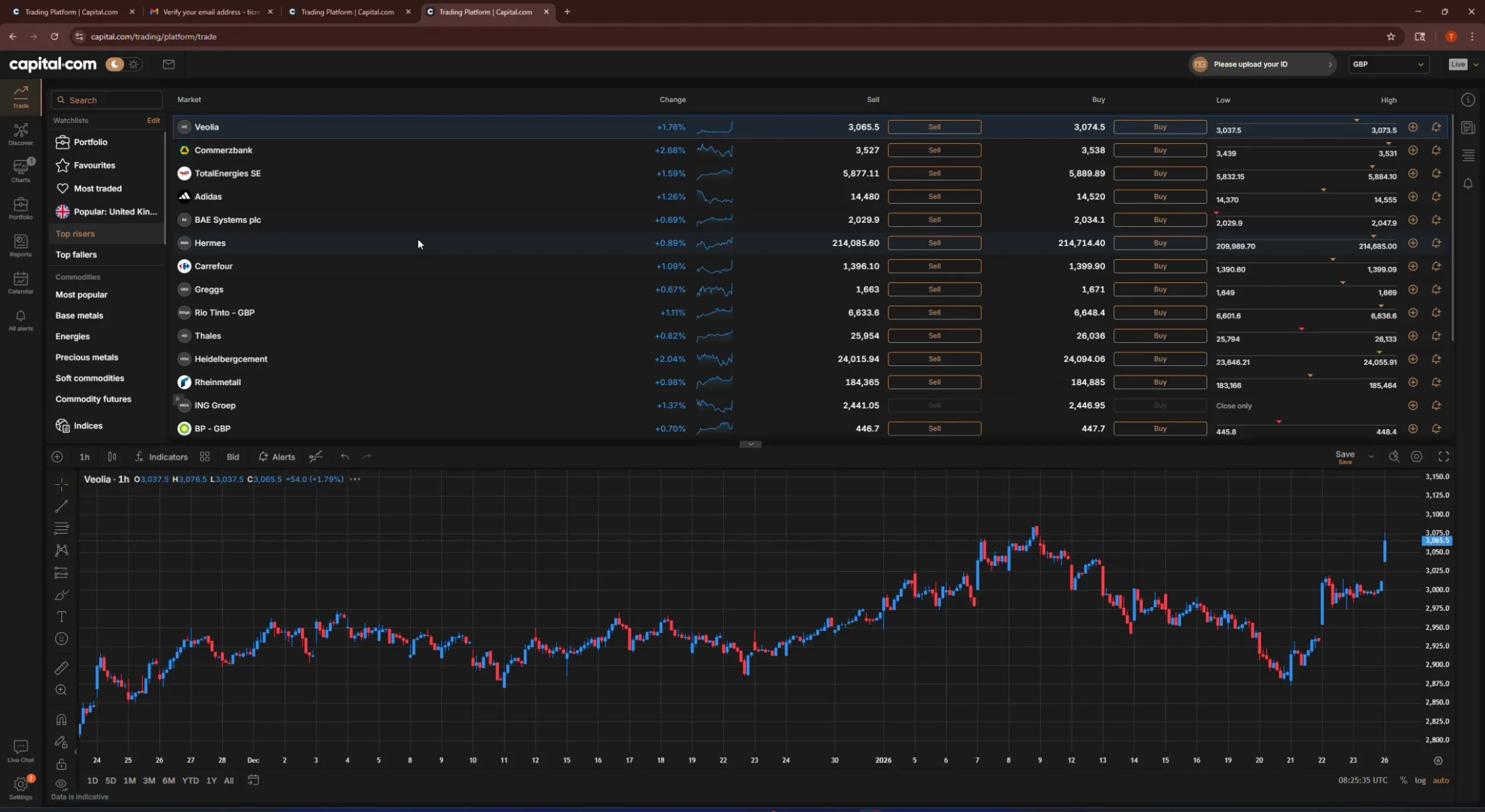
Task: Open chart Alerts button
Action: (277, 457)
